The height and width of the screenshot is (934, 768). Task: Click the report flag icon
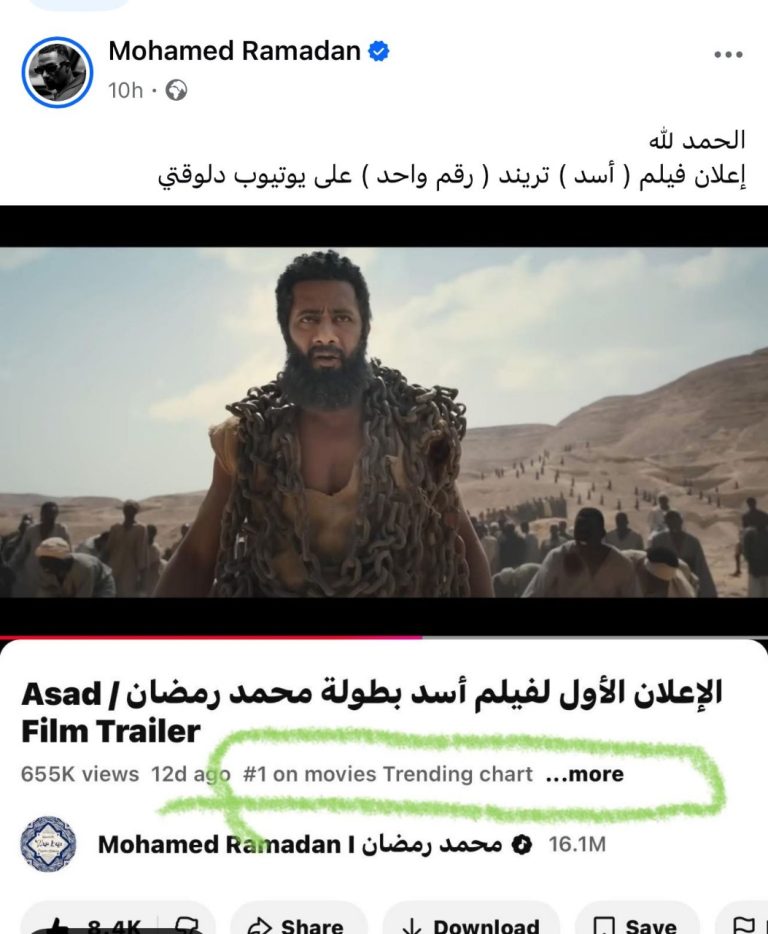pos(744,926)
